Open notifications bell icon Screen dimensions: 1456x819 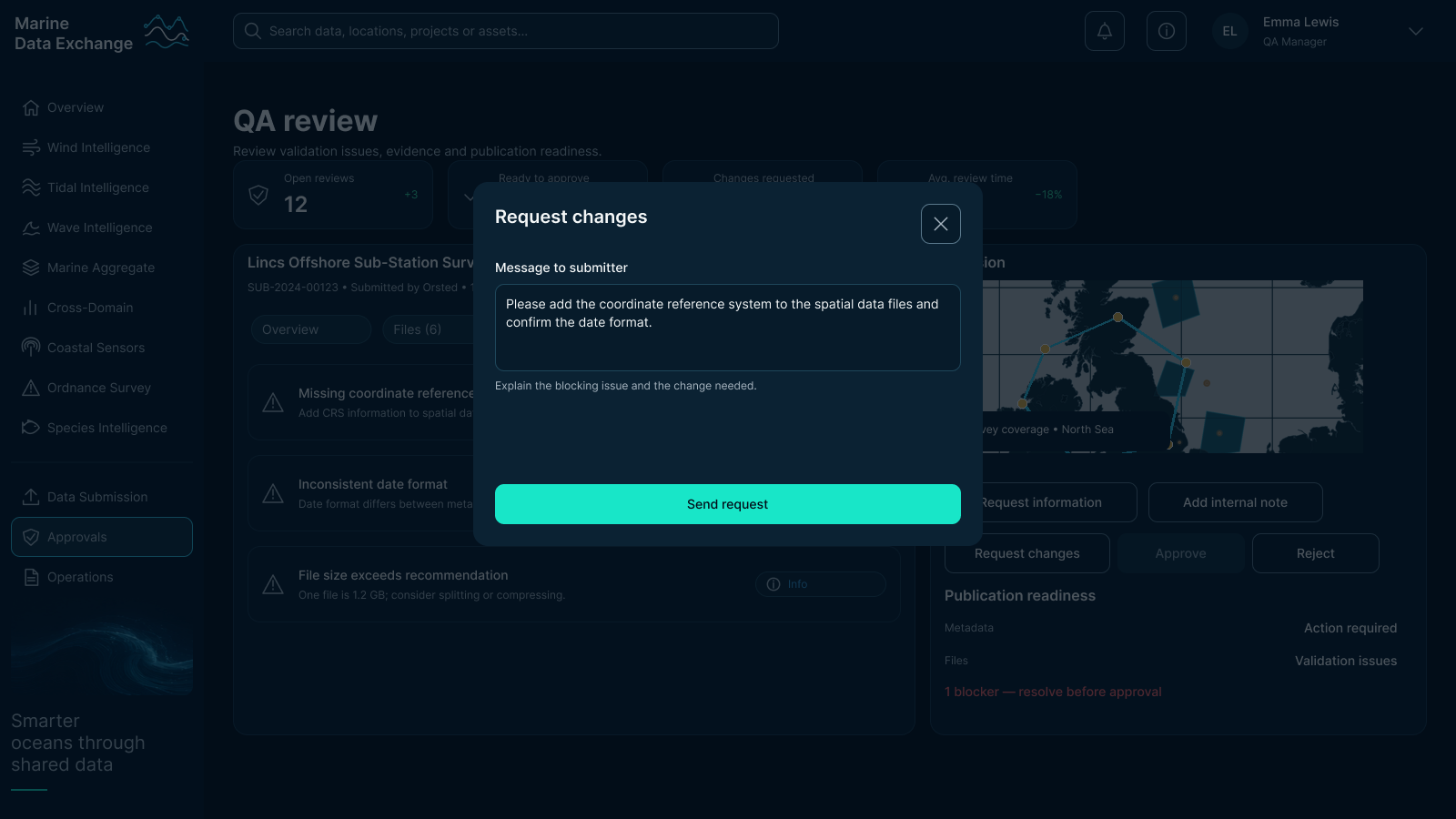tap(1105, 31)
